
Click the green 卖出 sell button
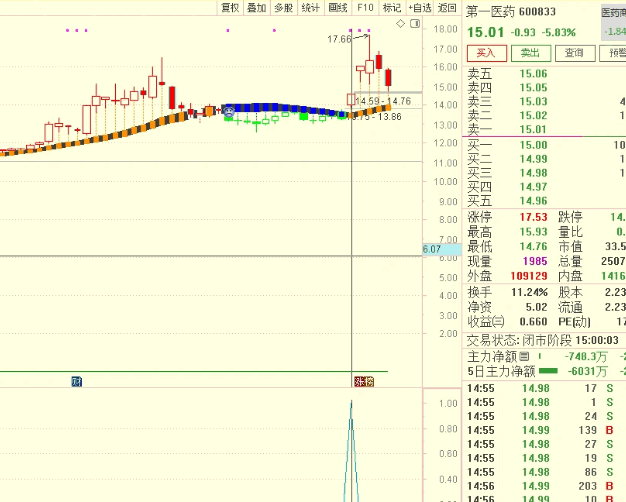point(531,53)
